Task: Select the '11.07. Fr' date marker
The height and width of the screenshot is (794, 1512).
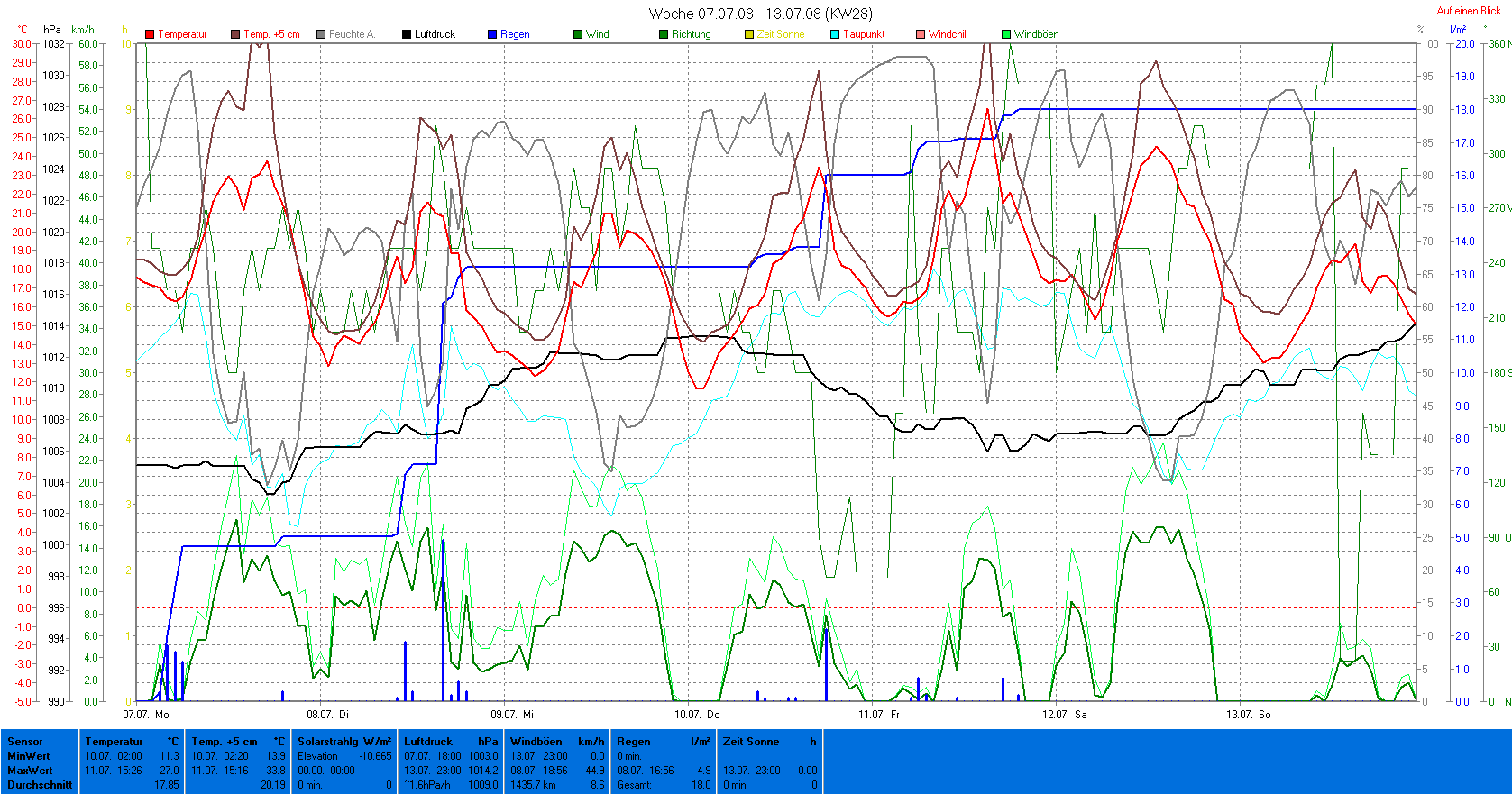Action: pyautogui.click(x=878, y=715)
